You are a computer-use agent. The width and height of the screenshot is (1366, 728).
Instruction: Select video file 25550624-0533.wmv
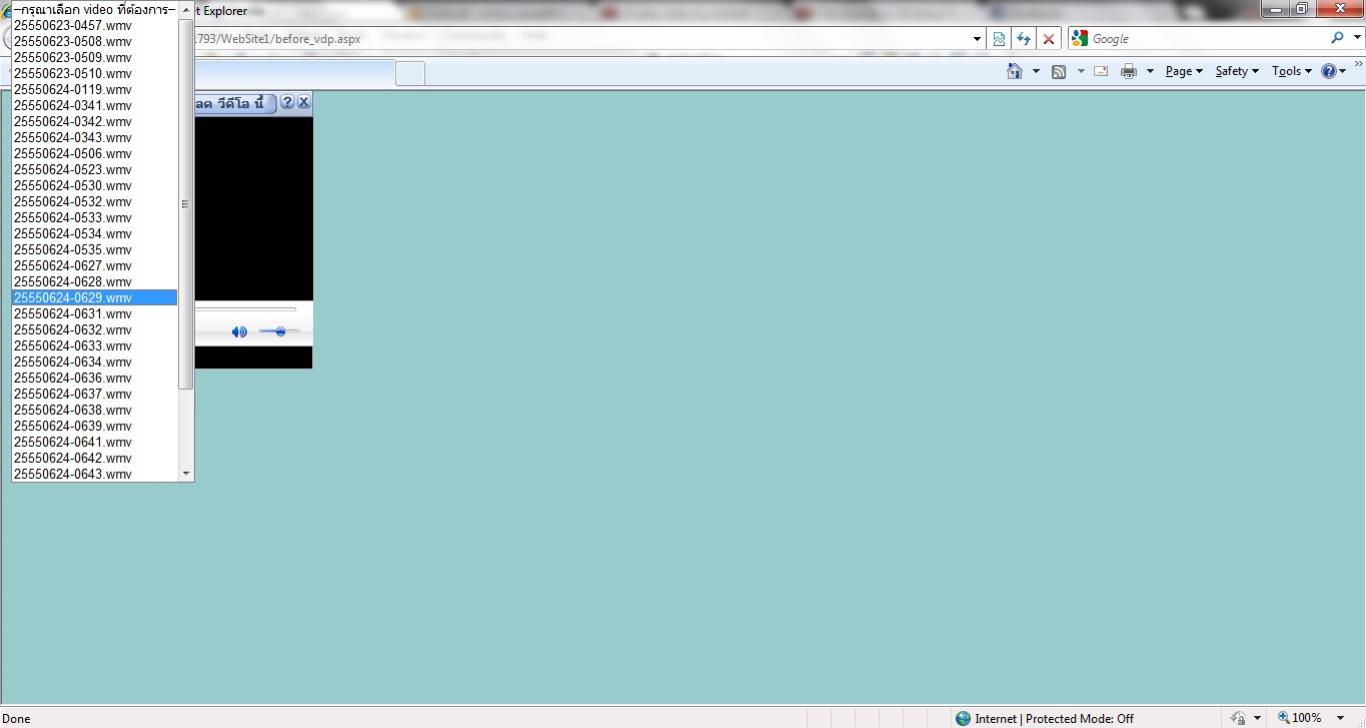coord(95,217)
